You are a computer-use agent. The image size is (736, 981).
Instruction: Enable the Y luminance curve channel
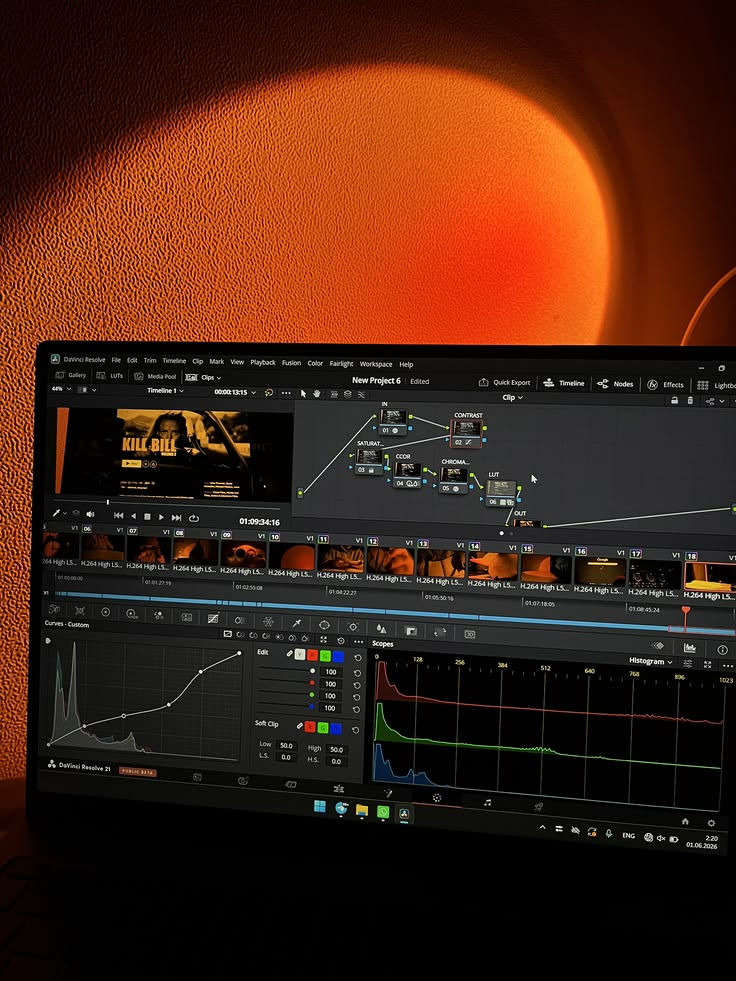(x=300, y=654)
